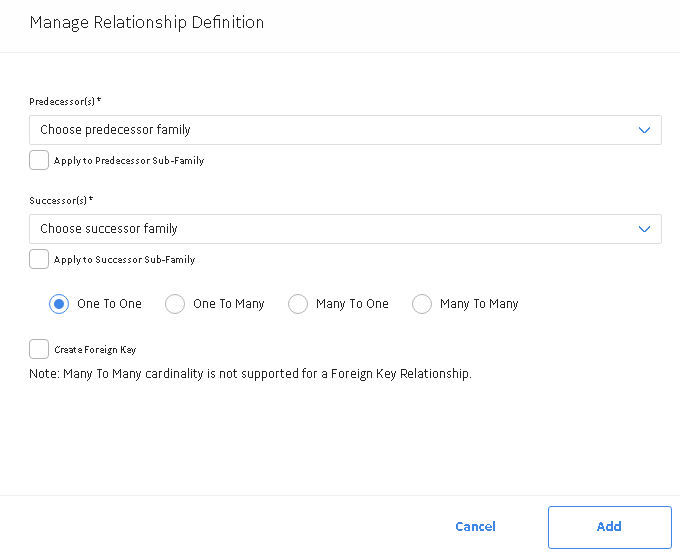This screenshot has width=680, height=559.
Task: Click the Predecessor(s) field label
Action: tap(65, 101)
